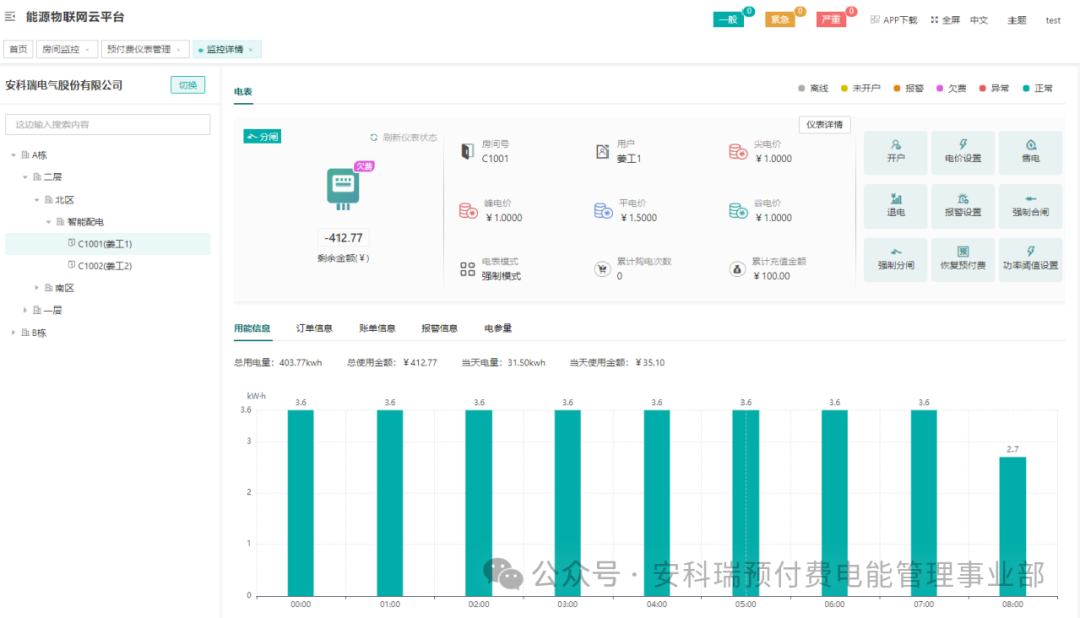Image resolution: width=1080 pixels, height=618 pixels.
Task: Open the 仪表详情 meter details button
Action: point(824,125)
